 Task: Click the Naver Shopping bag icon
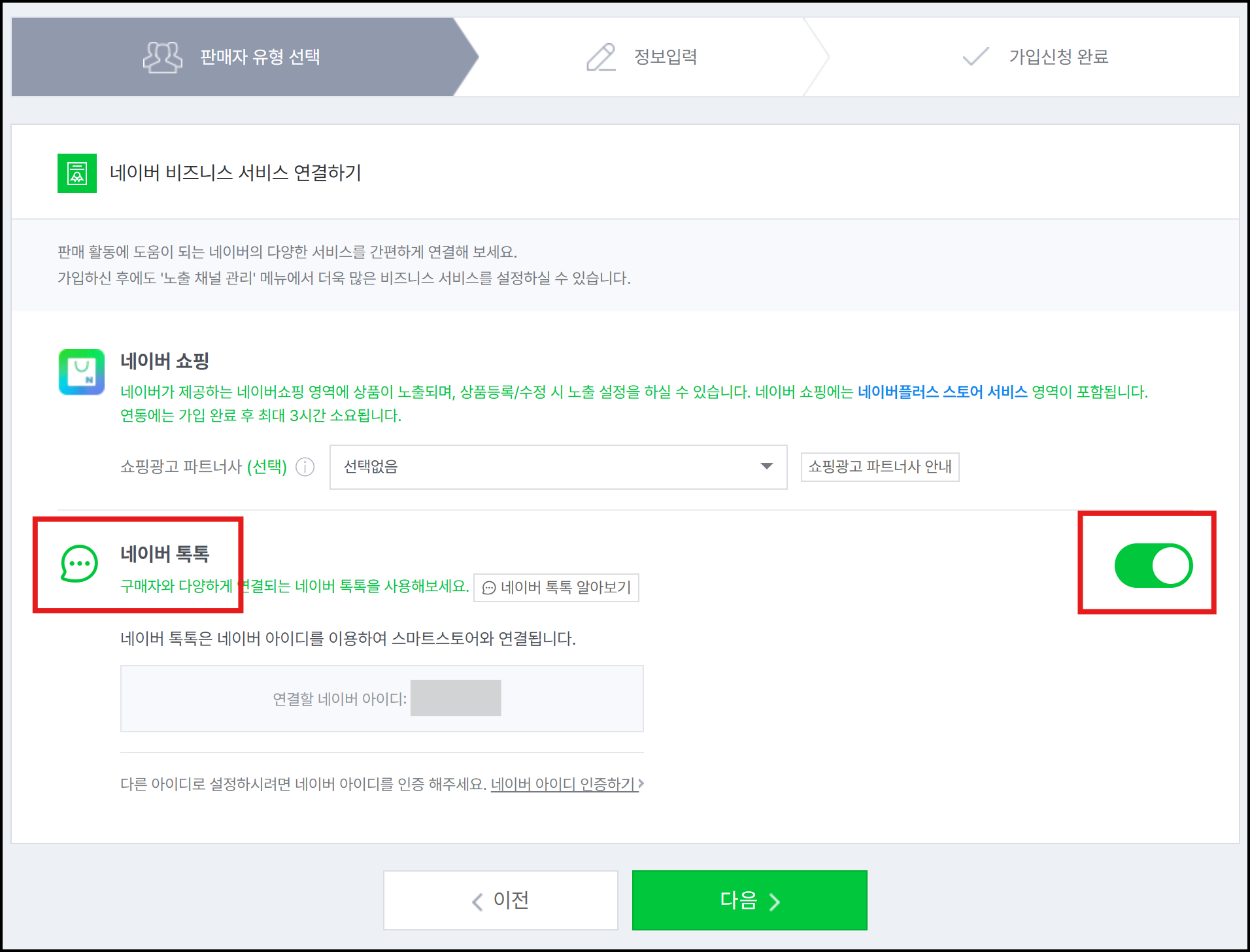82,372
